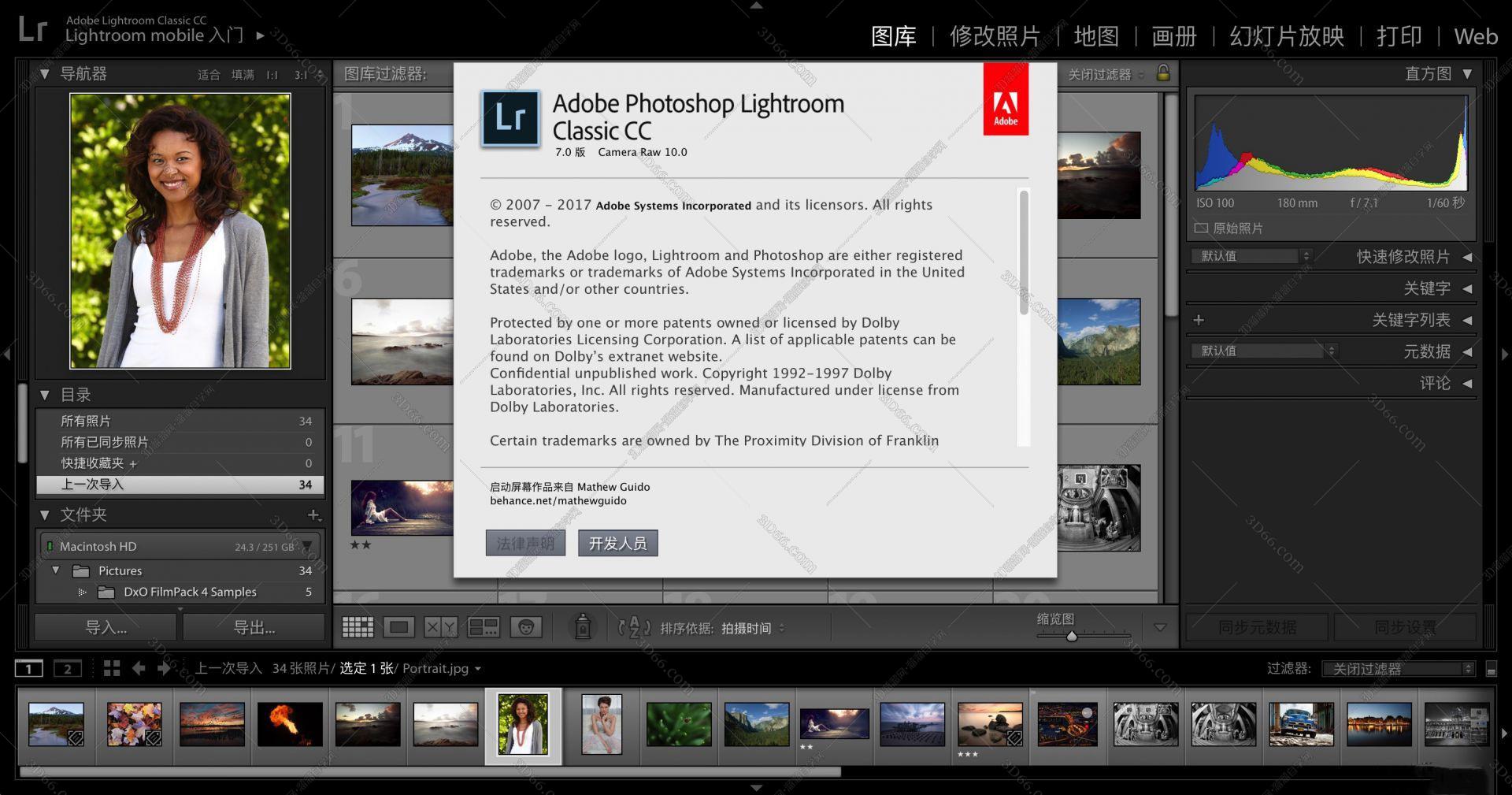Collapse the 直方图 panel
This screenshot has height=795, width=1512.
1467,73
